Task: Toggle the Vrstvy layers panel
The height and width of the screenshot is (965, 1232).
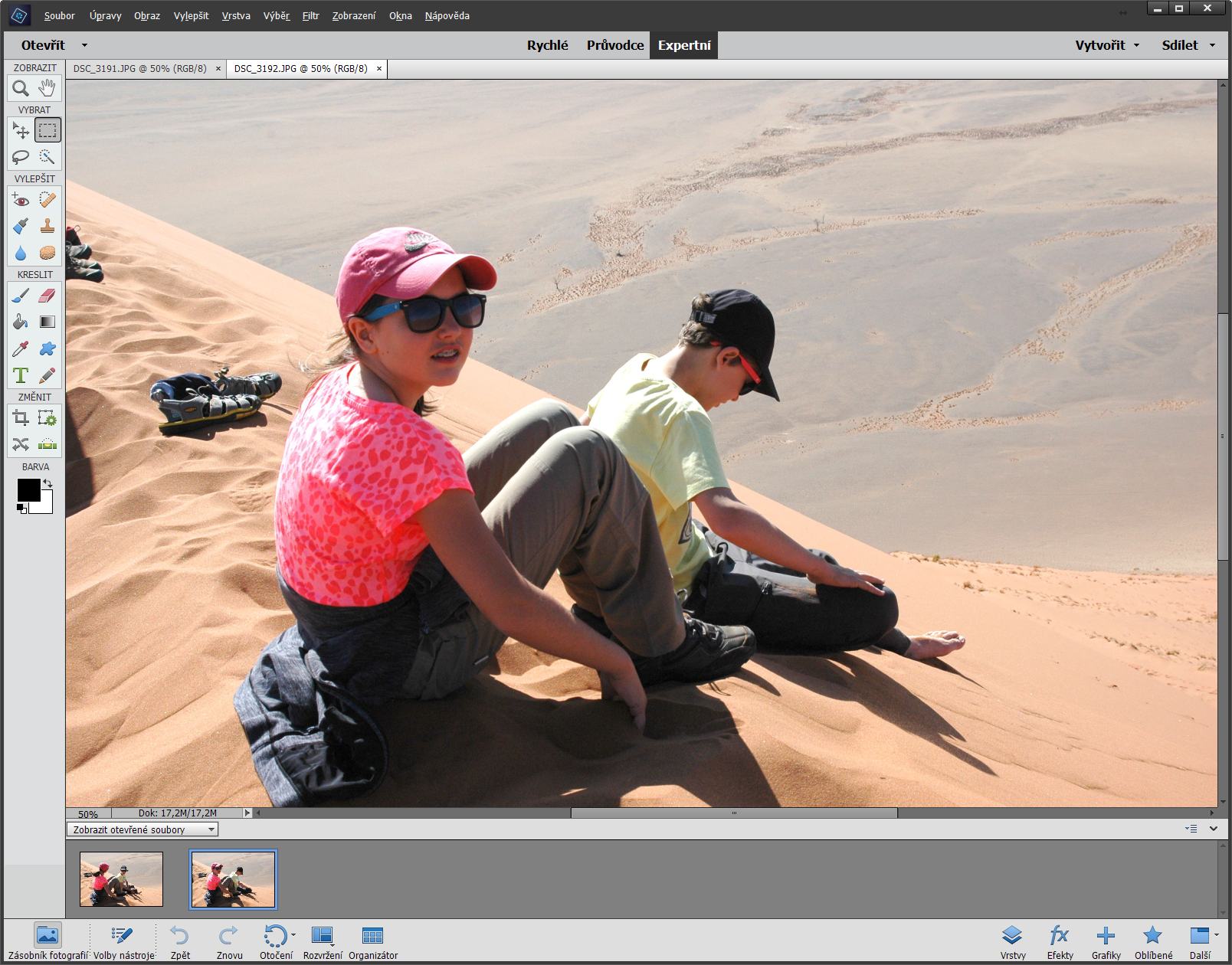Action: coord(1012,941)
